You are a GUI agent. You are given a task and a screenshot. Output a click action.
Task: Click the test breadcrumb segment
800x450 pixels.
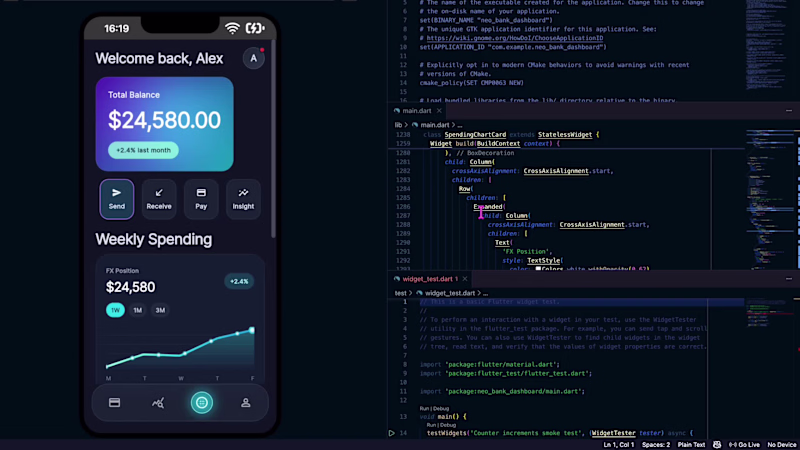pyautogui.click(x=401, y=293)
